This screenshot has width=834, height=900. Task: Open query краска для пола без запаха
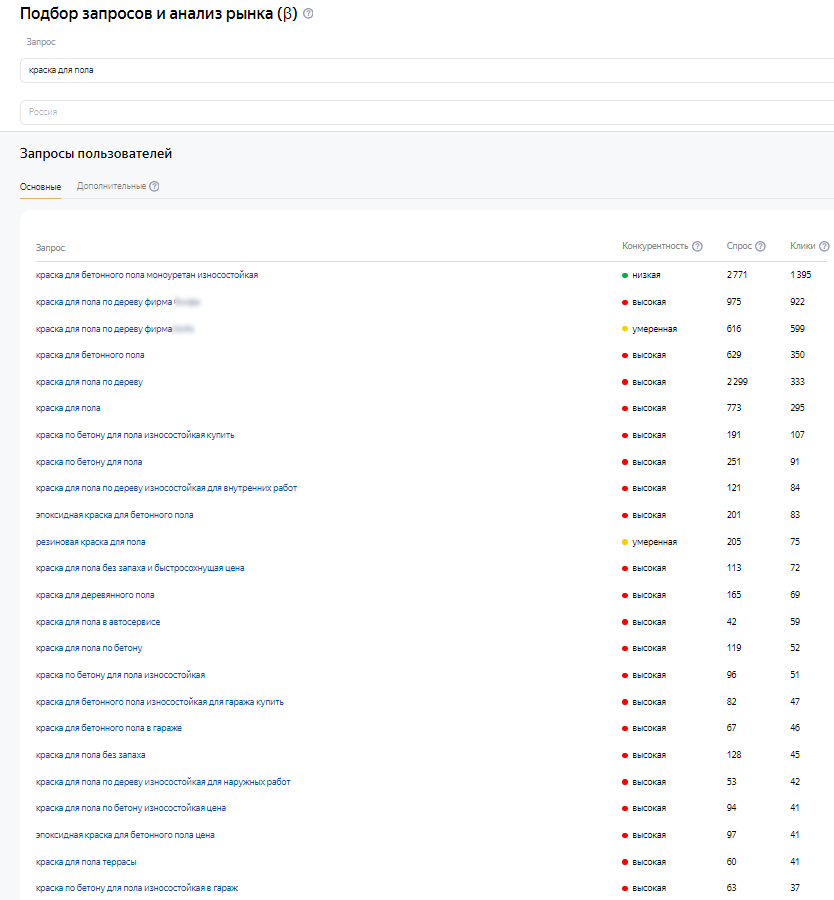click(x=90, y=755)
